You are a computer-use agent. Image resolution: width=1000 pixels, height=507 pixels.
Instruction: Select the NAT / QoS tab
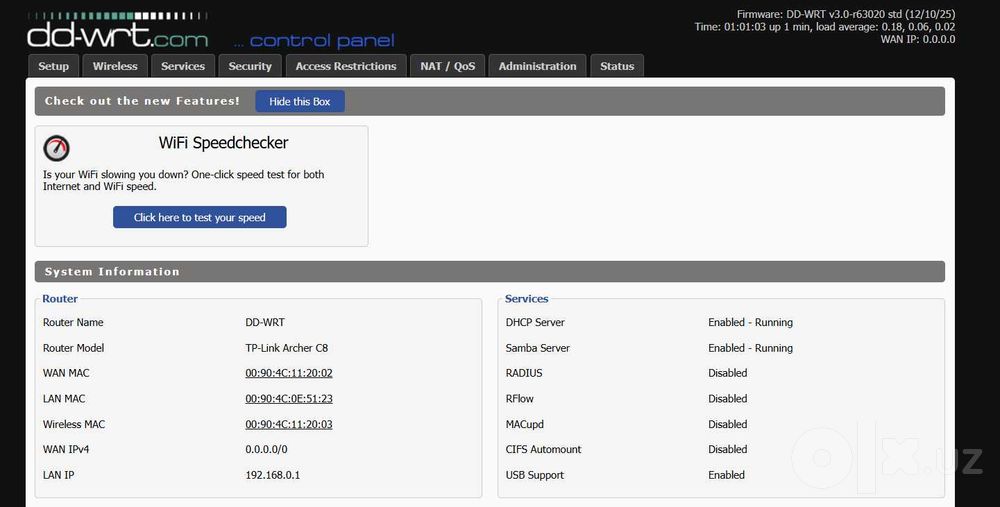[x=448, y=66]
